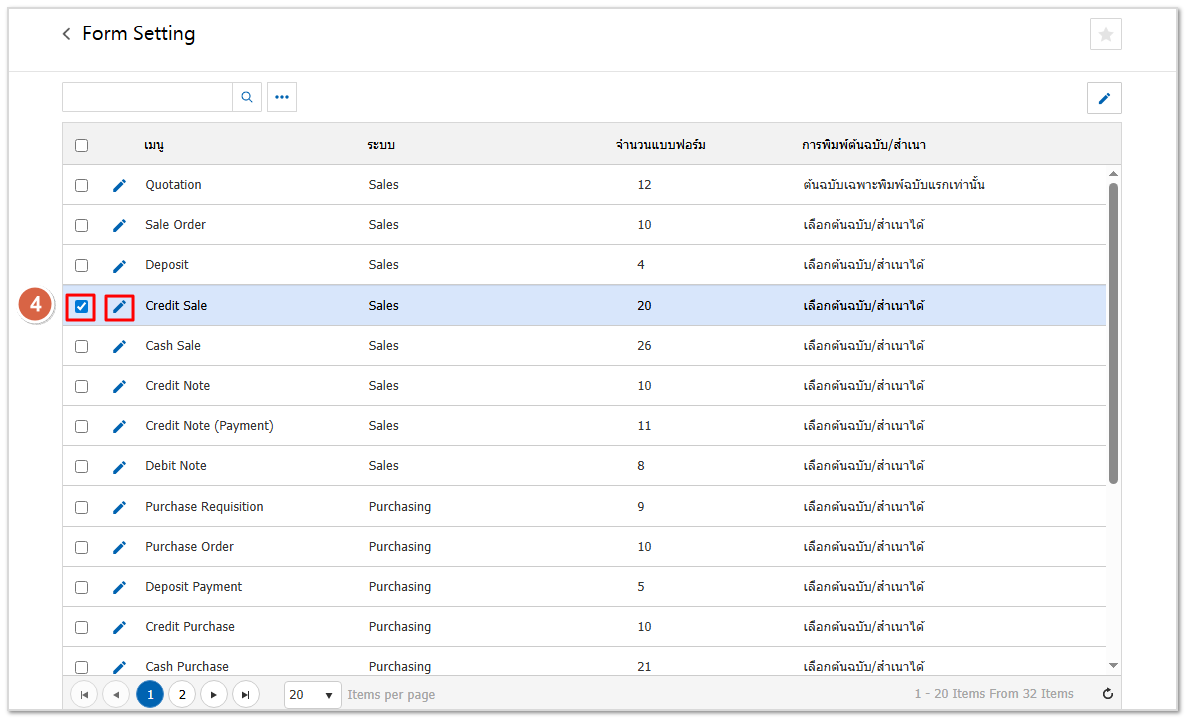Go to page 2
This screenshot has height=718, width=1185.
[182, 694]
